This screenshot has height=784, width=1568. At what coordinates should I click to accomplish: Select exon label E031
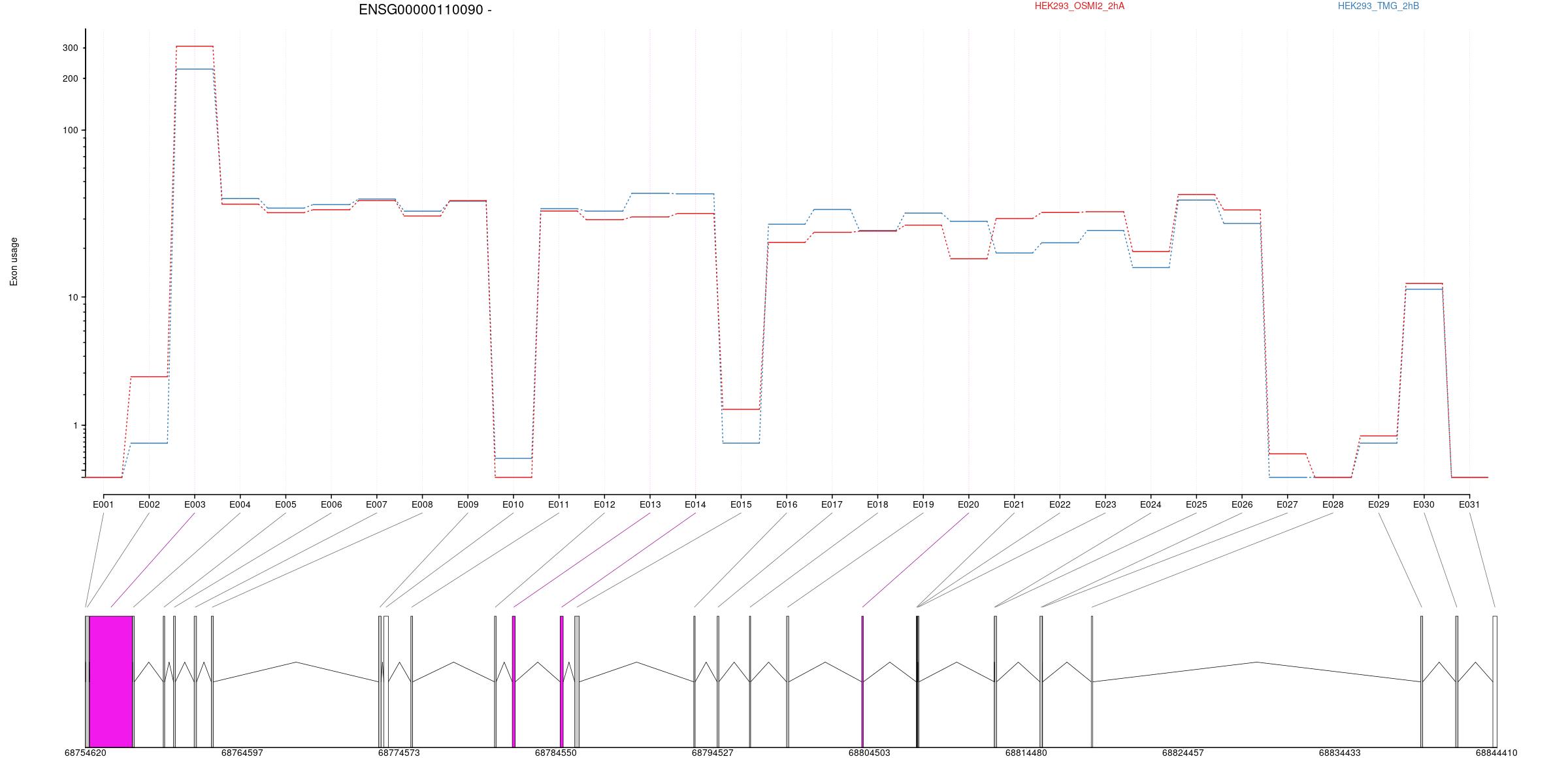[x=1469, y=504]
